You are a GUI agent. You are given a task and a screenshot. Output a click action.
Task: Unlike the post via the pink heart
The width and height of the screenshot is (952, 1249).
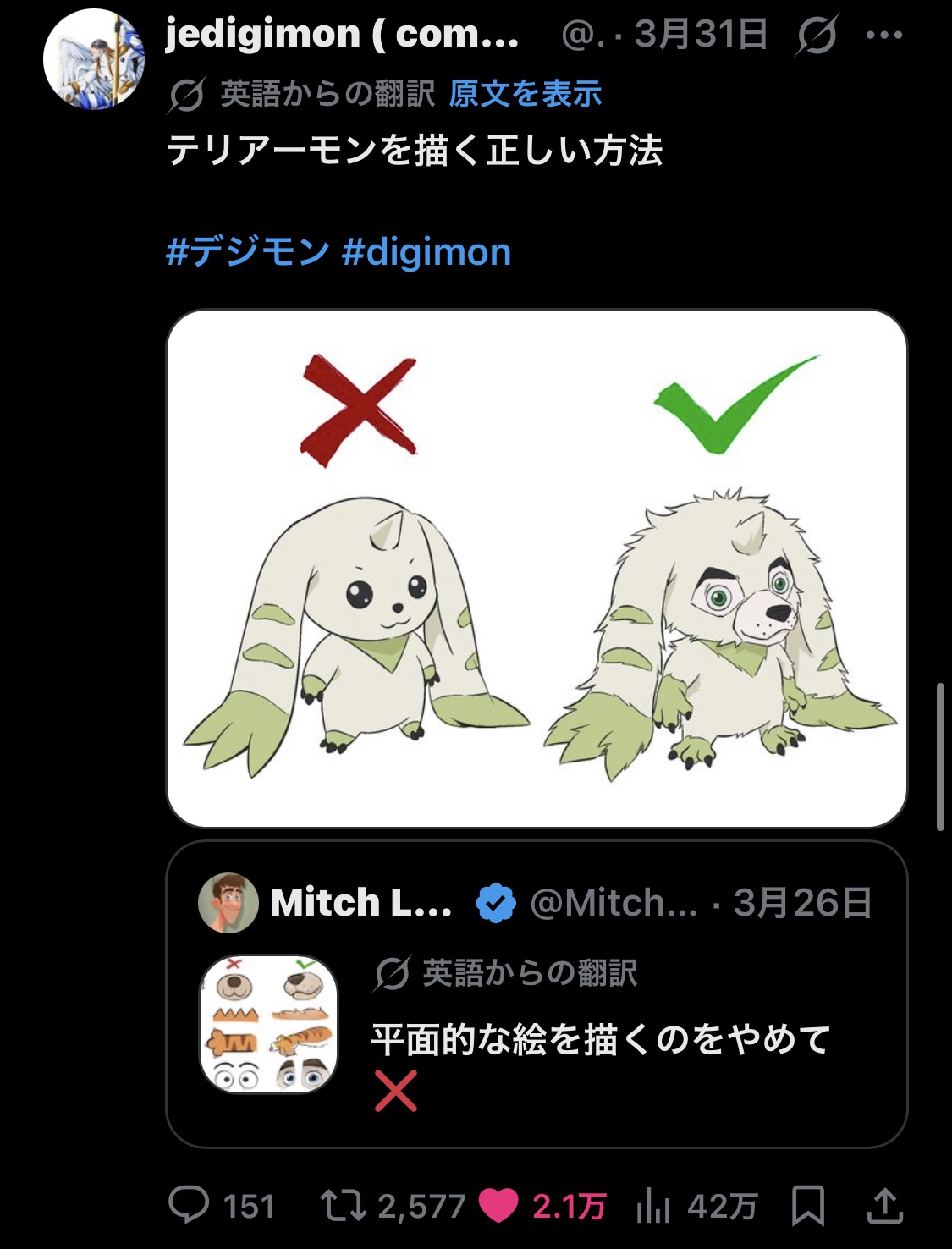pos(498,1206)
